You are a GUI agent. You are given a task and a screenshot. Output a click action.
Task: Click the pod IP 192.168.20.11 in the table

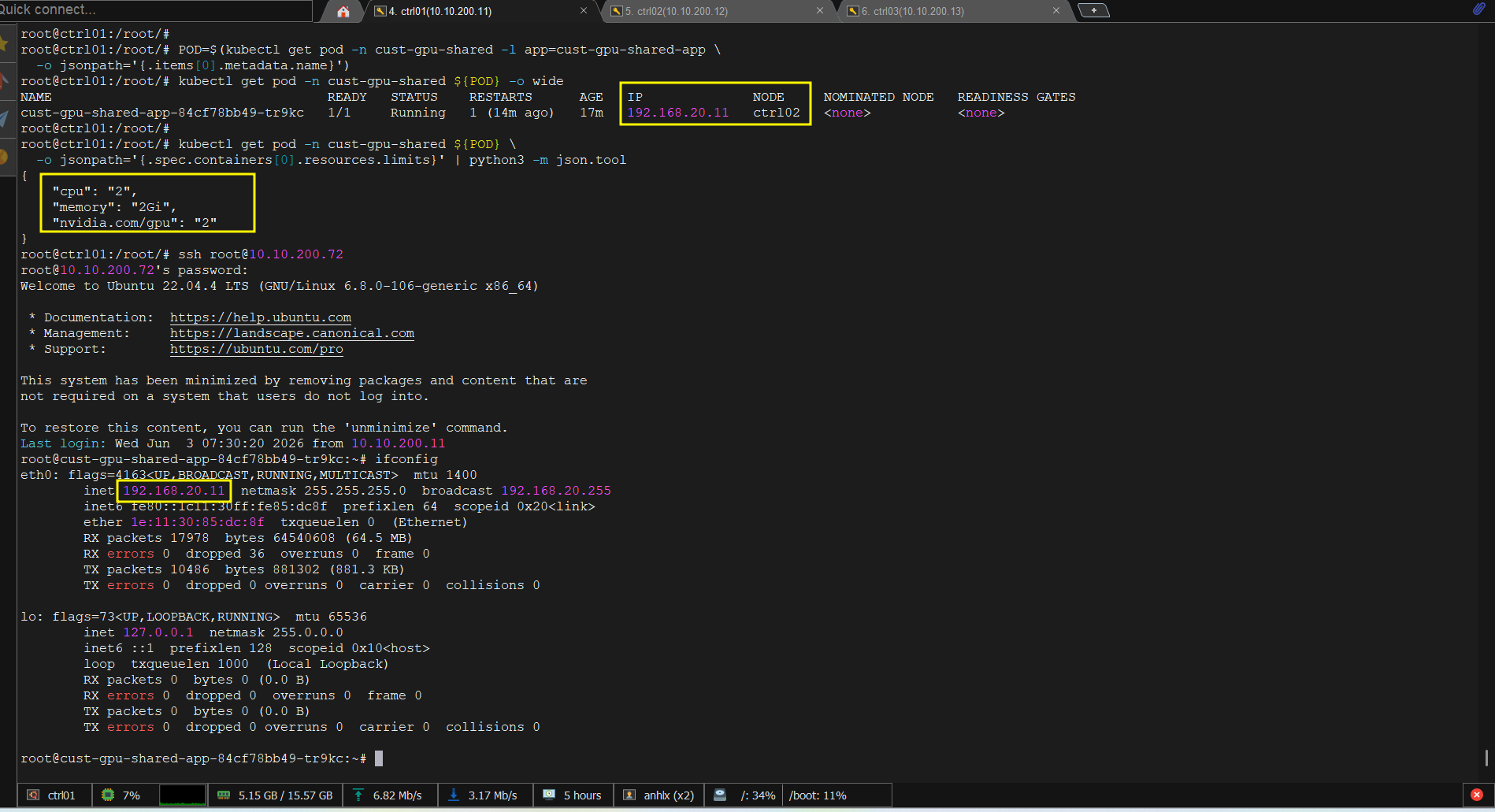pyautogui.click(x=678, y=113)
